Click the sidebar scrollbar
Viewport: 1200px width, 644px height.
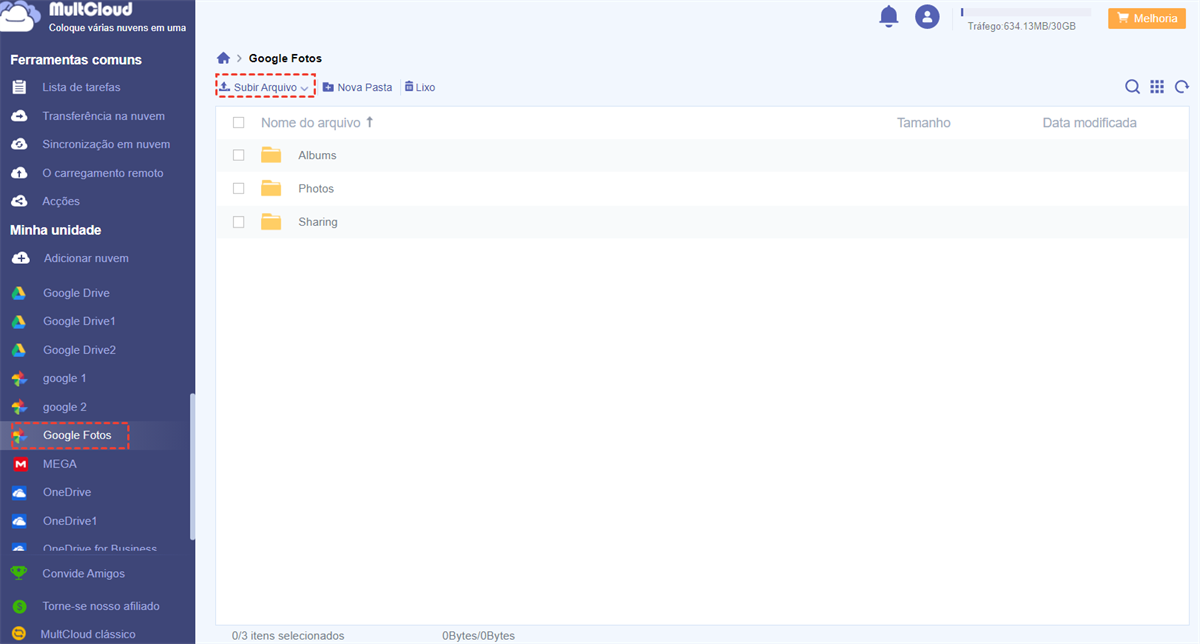click(192, 468)
